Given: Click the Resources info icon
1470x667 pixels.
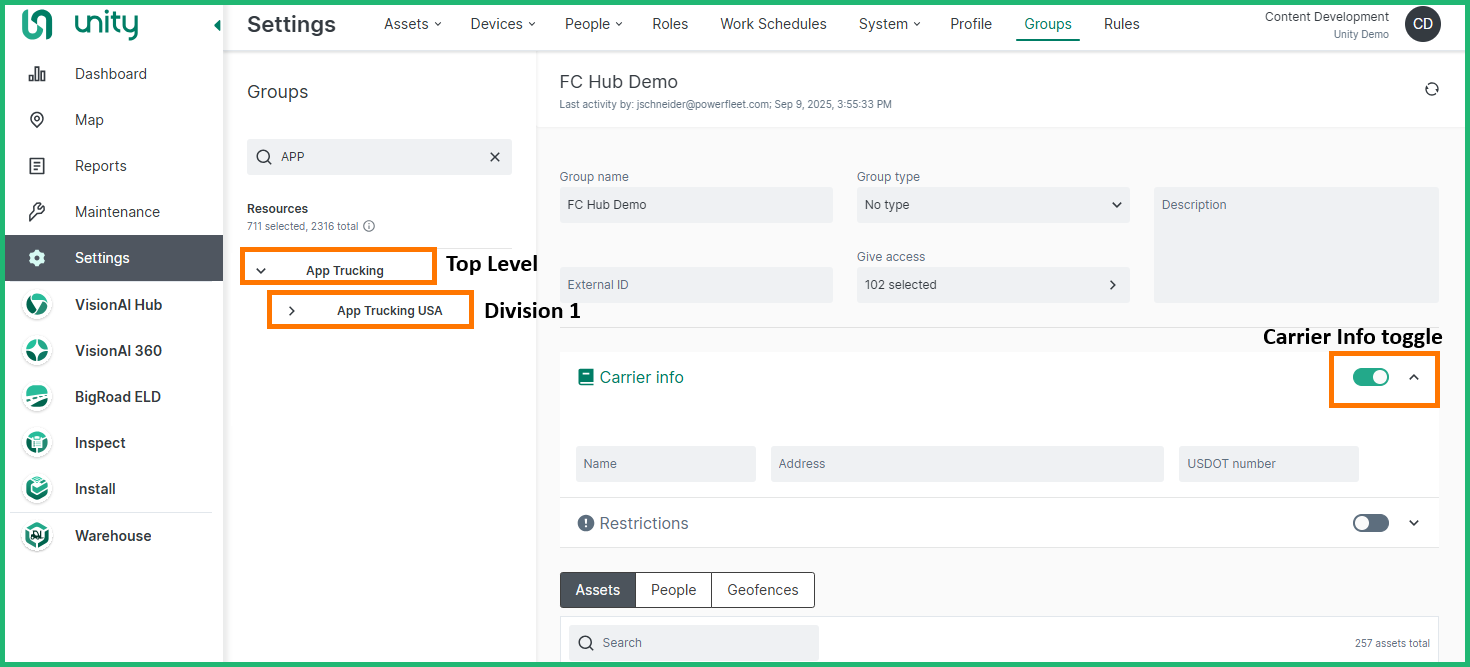Looking at the screenshot, I should pos(369,227).
